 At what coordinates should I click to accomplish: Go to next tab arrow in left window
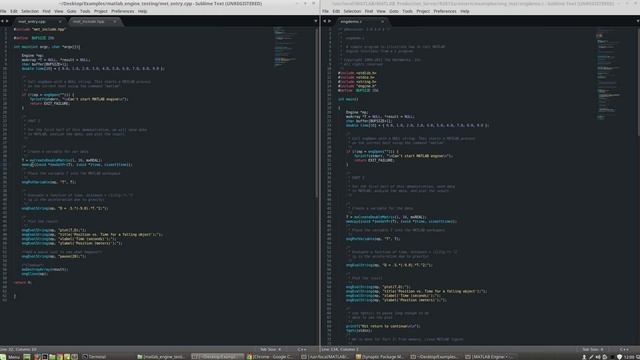(x=7, y=21)
